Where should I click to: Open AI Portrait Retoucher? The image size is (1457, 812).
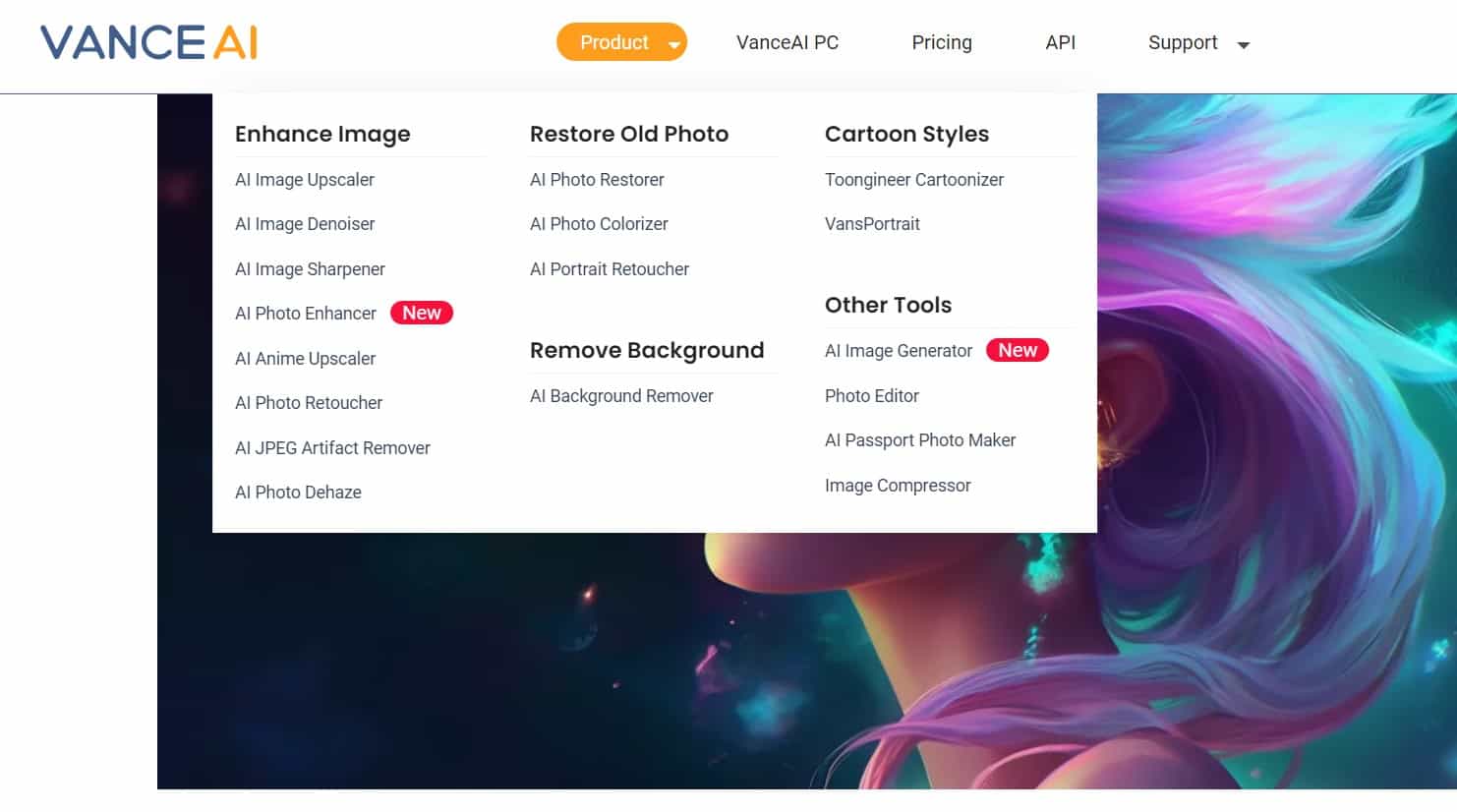610,269
